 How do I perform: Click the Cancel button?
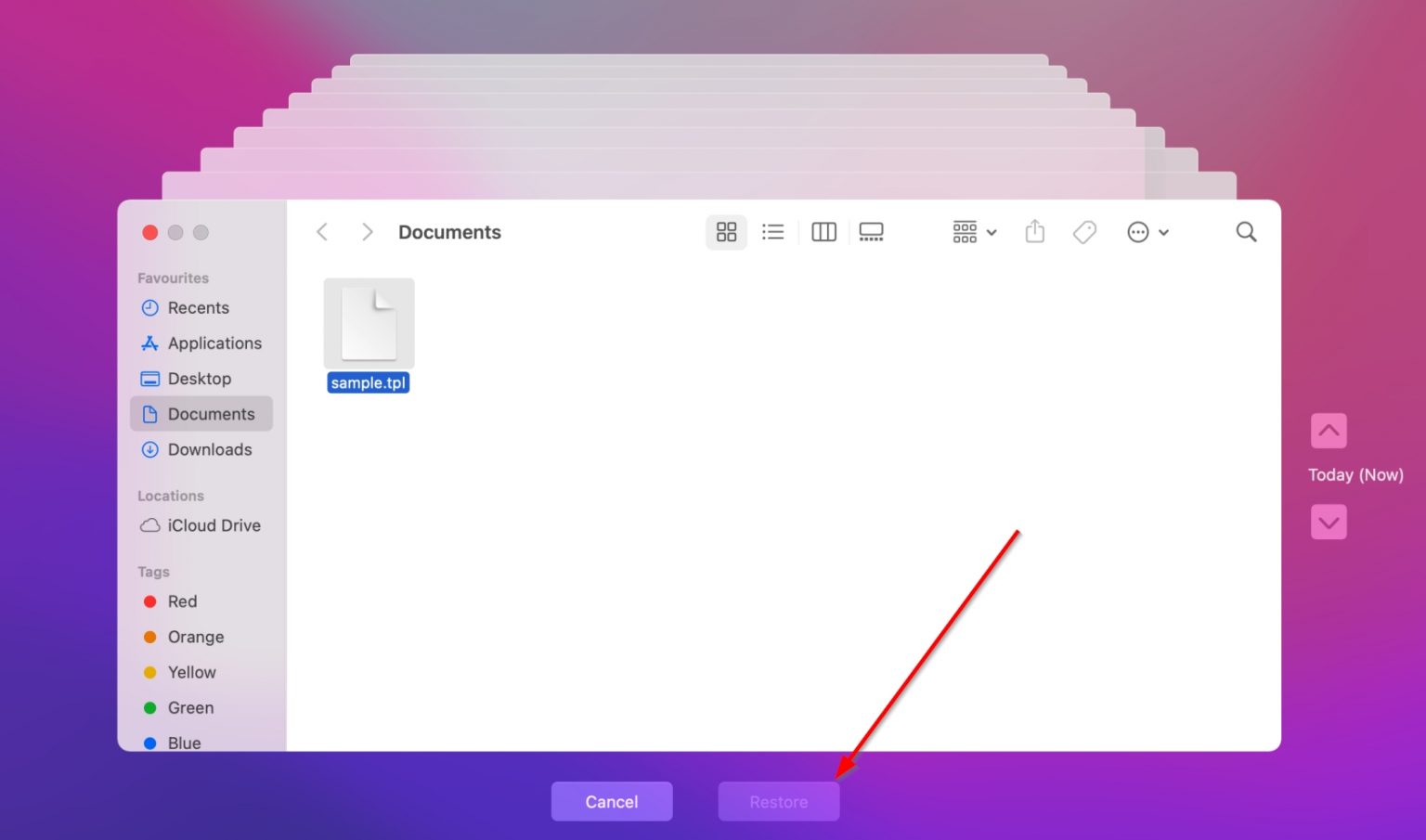(612, 801)
